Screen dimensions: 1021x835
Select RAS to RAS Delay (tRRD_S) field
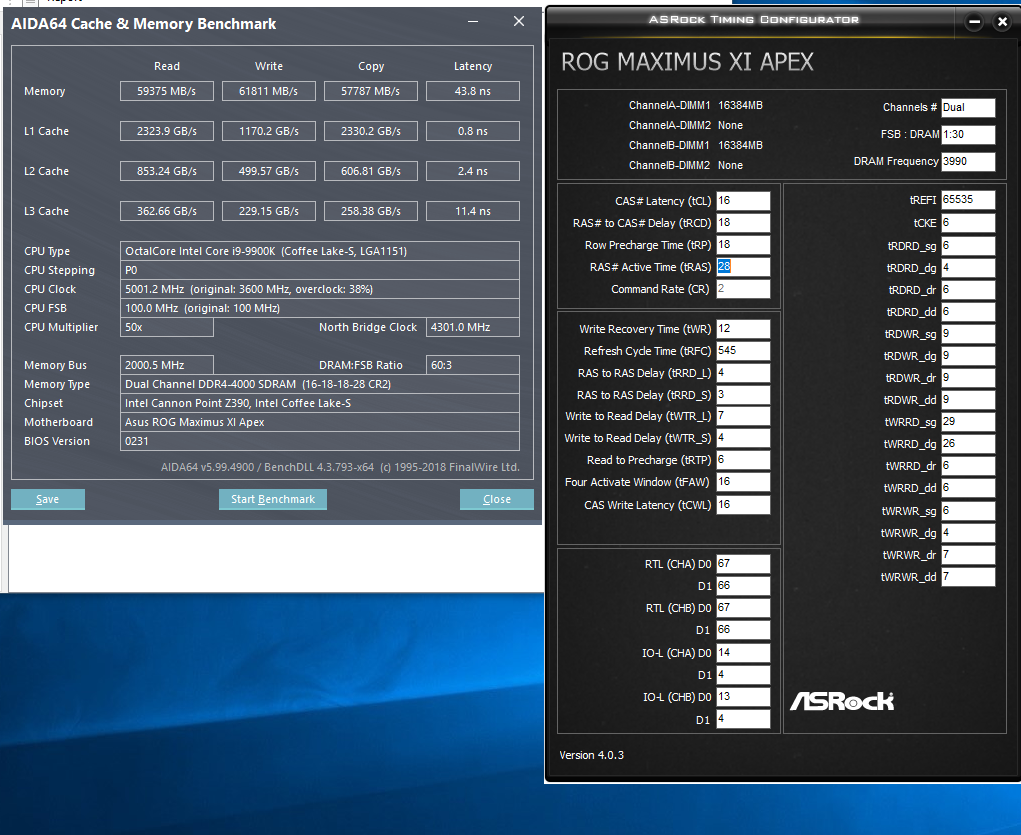pos(743,395)
